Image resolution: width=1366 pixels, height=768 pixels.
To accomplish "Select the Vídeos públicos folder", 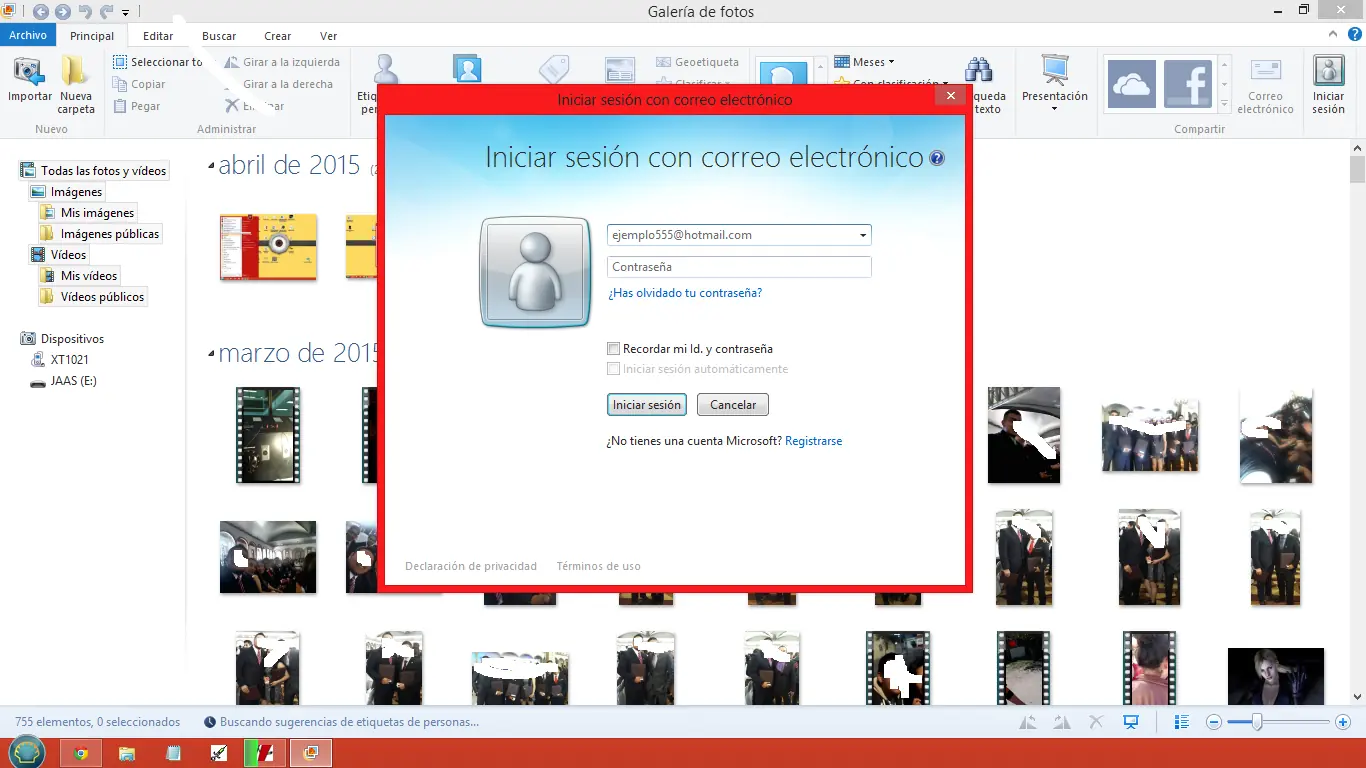I will point(92,297).
